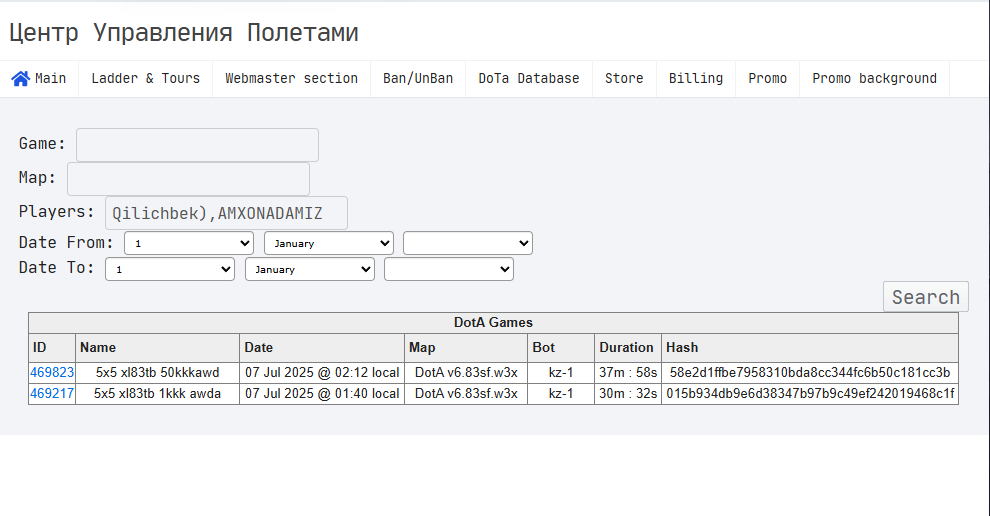Open the Date From month dropdown

coord(329,243)
